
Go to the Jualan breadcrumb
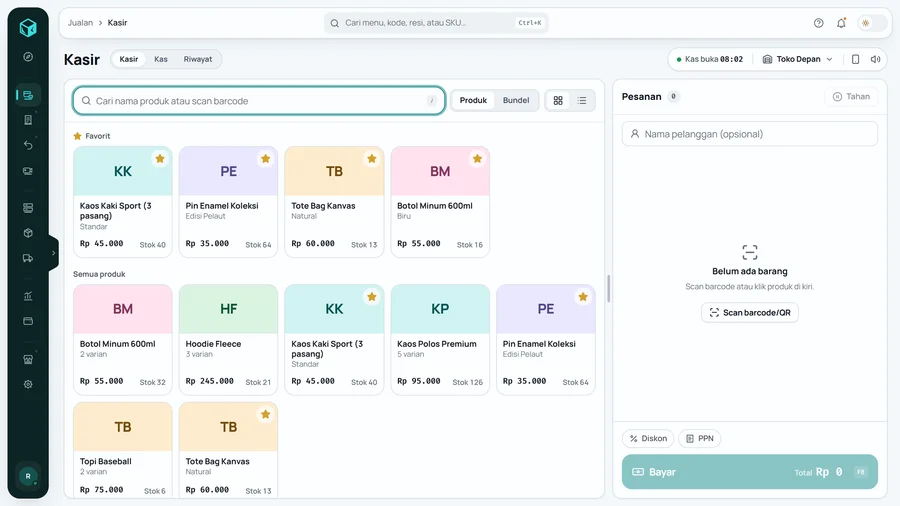coord(80,23)
